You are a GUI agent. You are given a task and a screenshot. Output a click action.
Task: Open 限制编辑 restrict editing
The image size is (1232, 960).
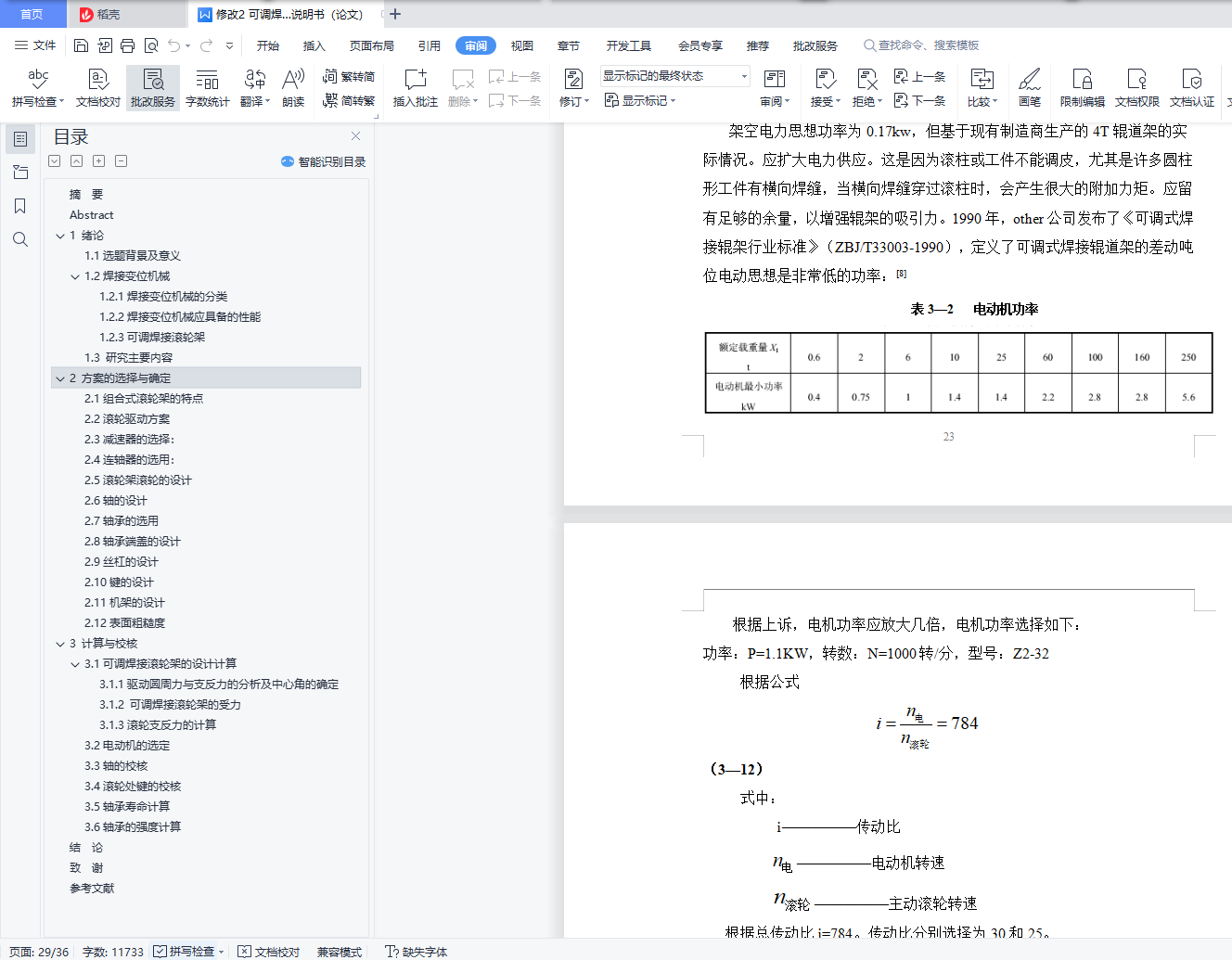[1083, 88]
